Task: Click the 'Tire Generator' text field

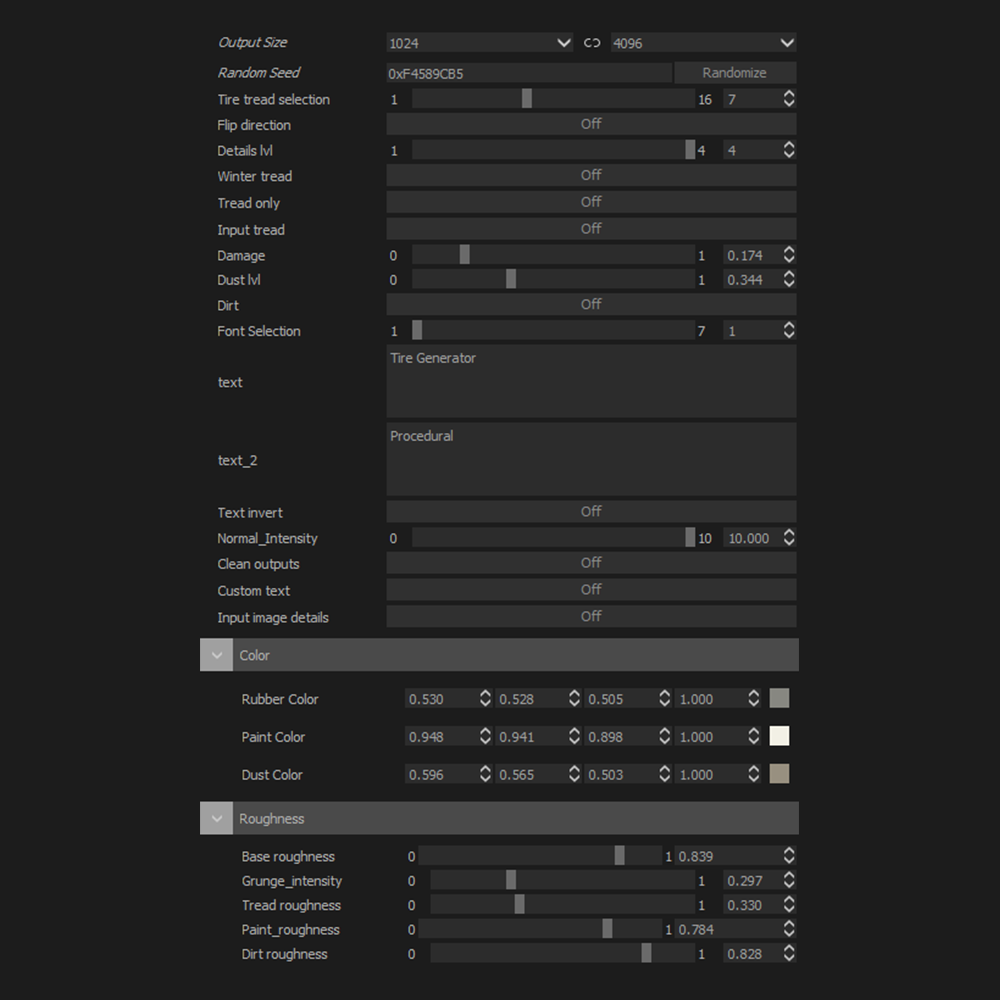Action: pos(591,381)
